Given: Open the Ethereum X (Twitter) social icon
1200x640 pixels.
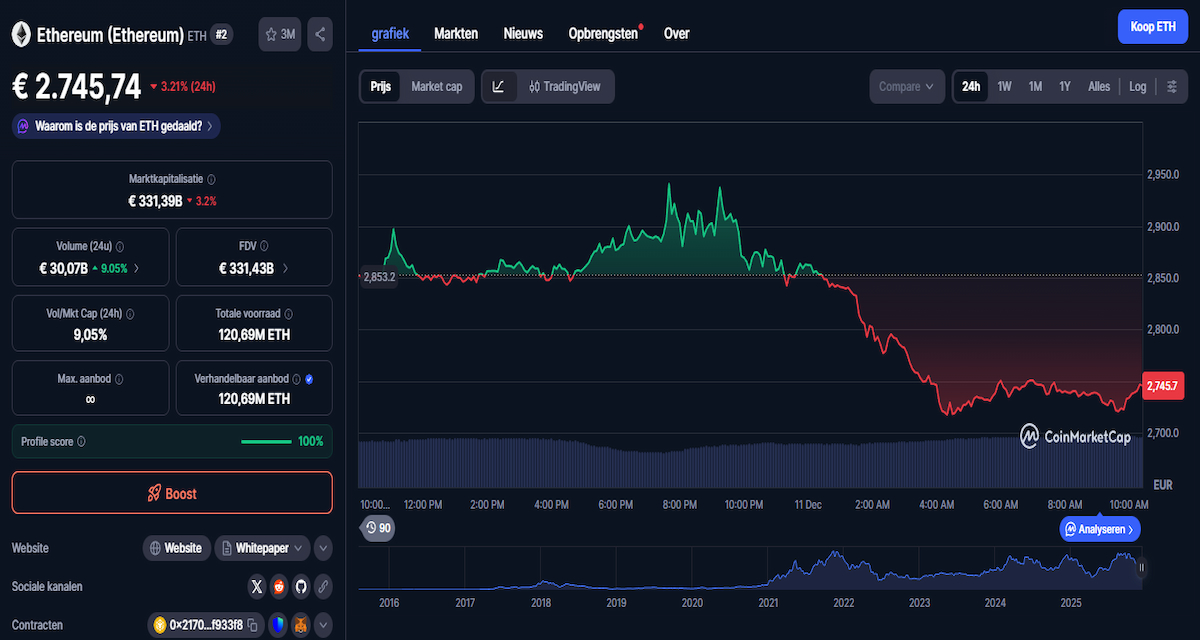Looking at the screenshot, I should (257, 586).
